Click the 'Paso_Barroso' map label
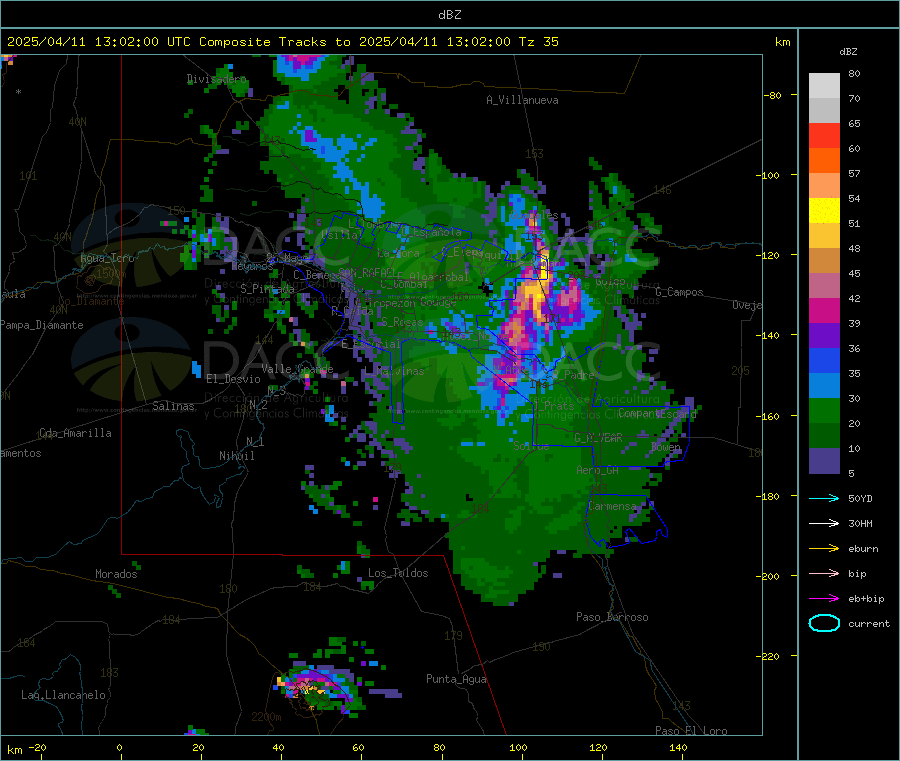This screenshot has width=900, height=761. coord(612,617)
